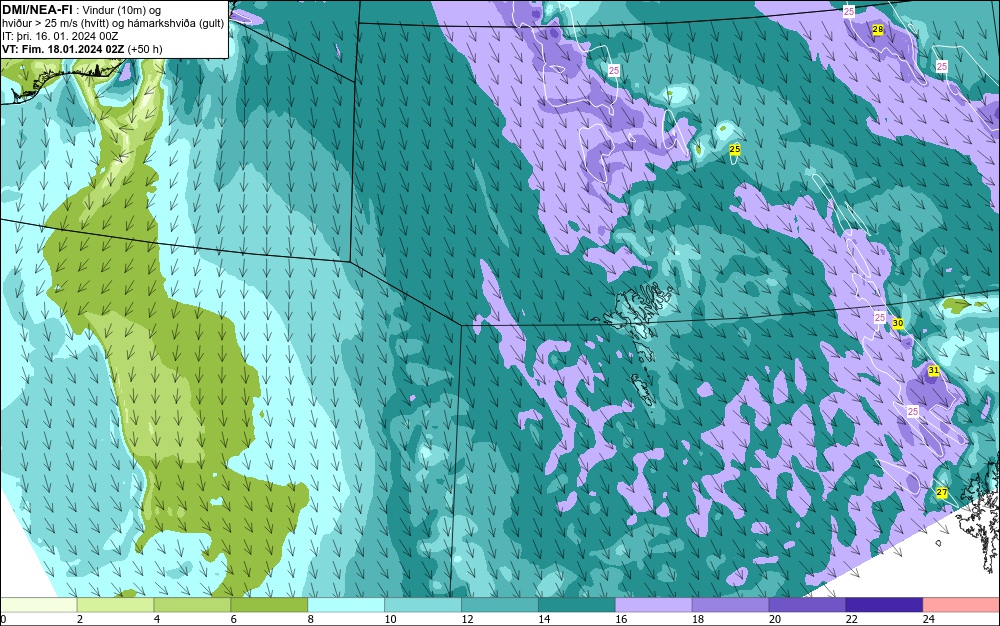Click the initial time line 'IT: þri. 16. 01. 2024 00Z'

[x=61, y=36]
